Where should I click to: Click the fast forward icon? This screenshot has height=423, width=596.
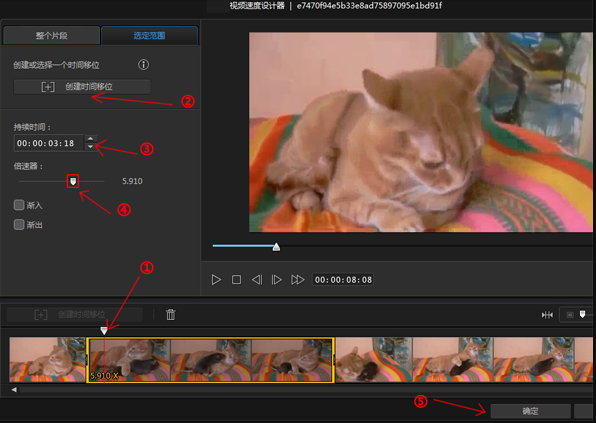[x=298, y=280]
